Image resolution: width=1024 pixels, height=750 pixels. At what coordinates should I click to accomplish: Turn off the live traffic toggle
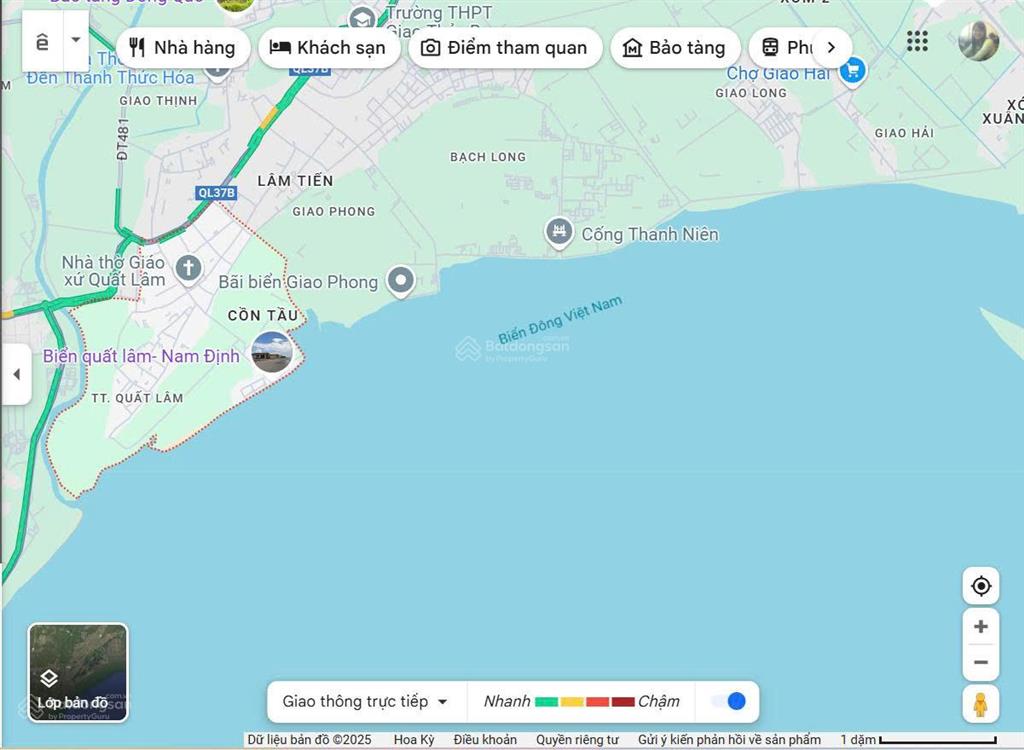[x=729, y=701]
